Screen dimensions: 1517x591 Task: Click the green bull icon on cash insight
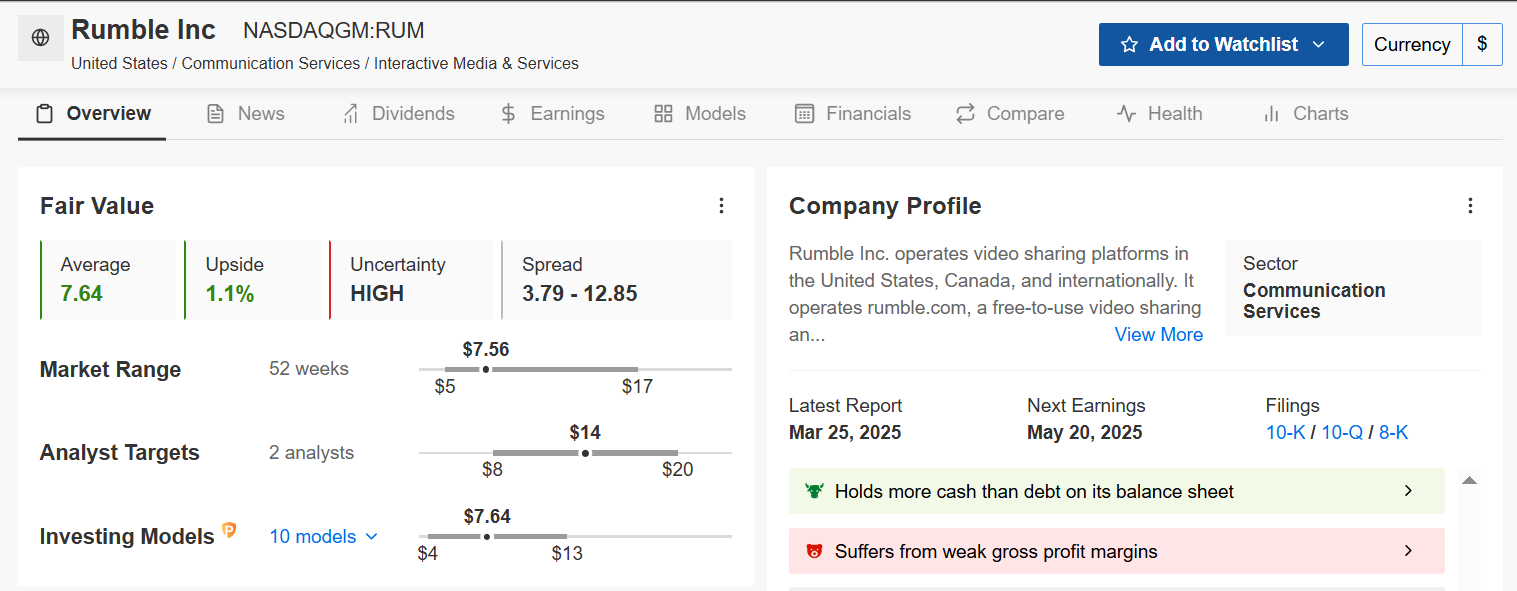click(813, 491)
